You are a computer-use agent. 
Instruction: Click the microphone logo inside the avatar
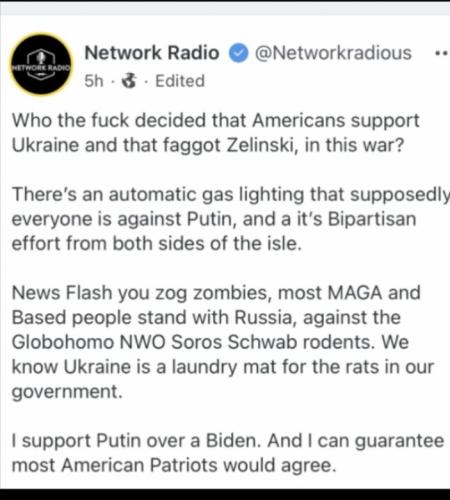(x=41, y=57)
